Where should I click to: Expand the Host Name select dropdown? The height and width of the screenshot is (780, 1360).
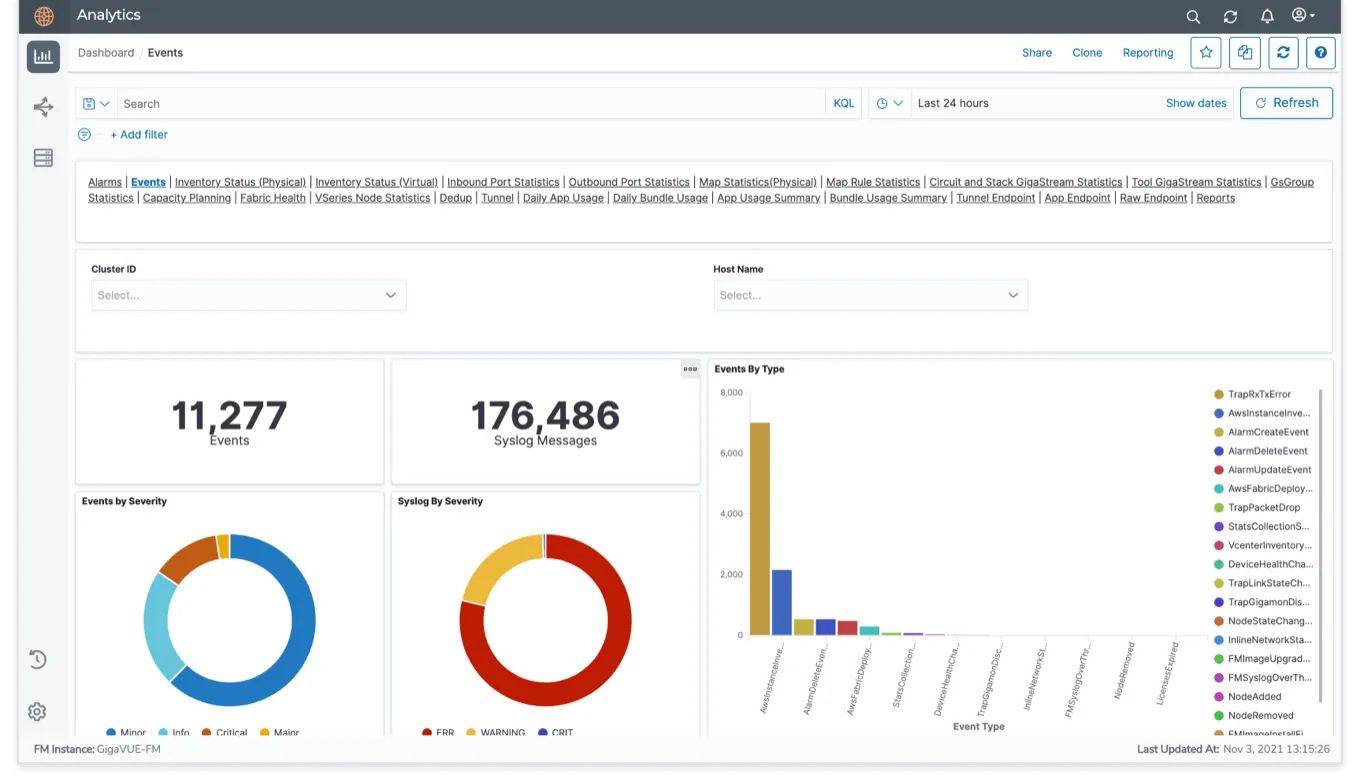(870, 295)
